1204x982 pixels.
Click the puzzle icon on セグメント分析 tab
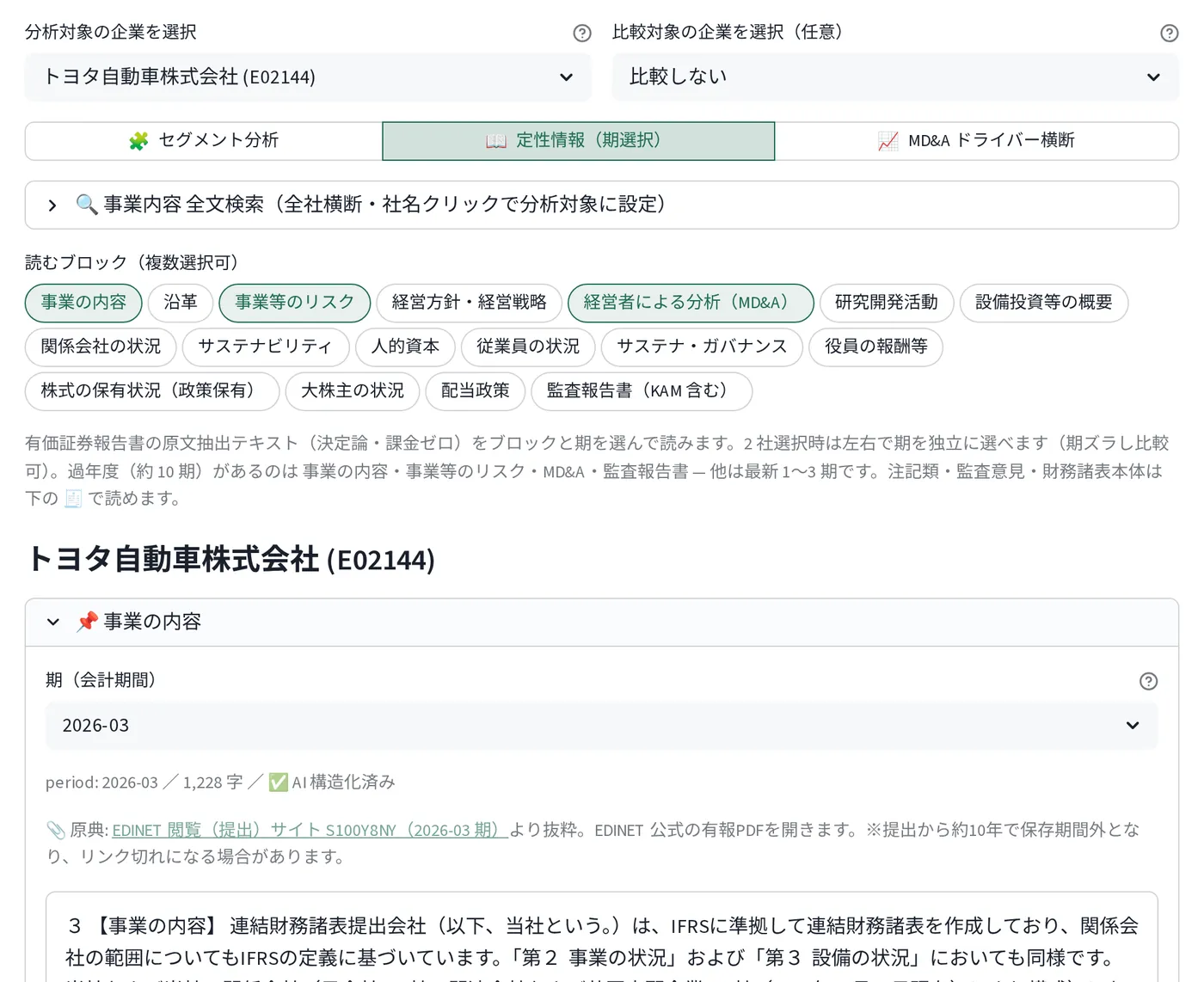click(x=138, y=141)
